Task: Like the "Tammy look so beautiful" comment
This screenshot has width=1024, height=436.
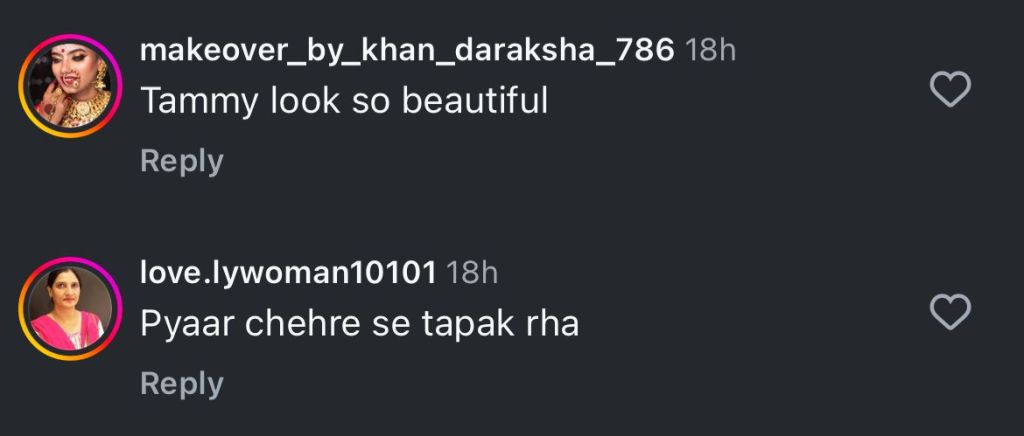Action: coord(950,91)
